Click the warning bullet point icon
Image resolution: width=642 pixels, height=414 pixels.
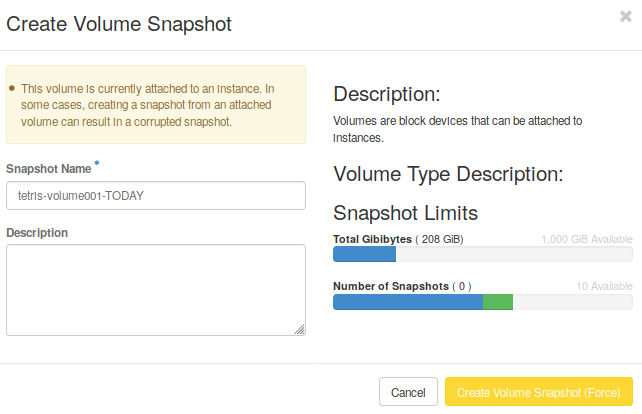click(x=12, y=89)
